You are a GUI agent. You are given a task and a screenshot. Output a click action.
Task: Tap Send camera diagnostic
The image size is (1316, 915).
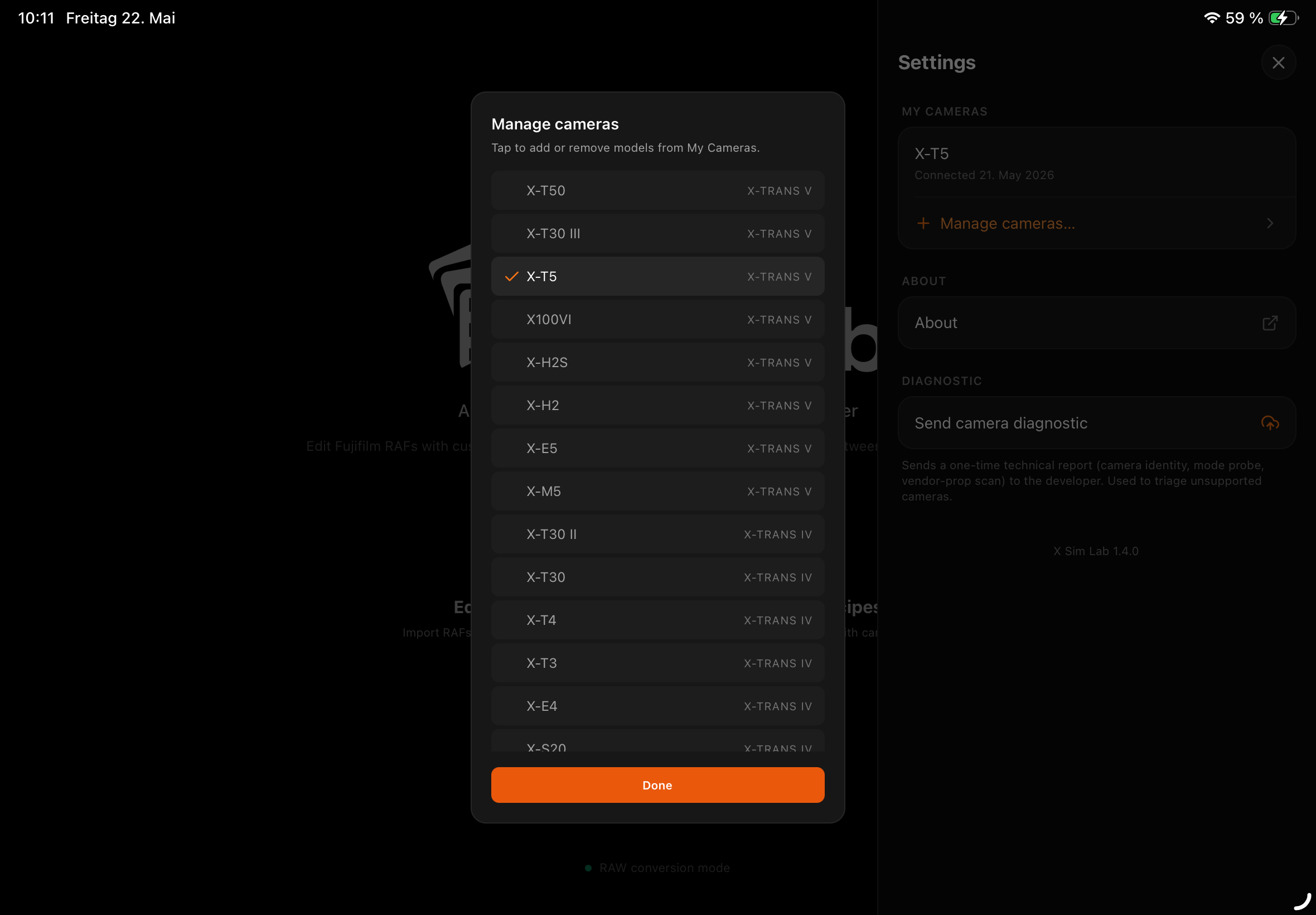[1096, 423]
